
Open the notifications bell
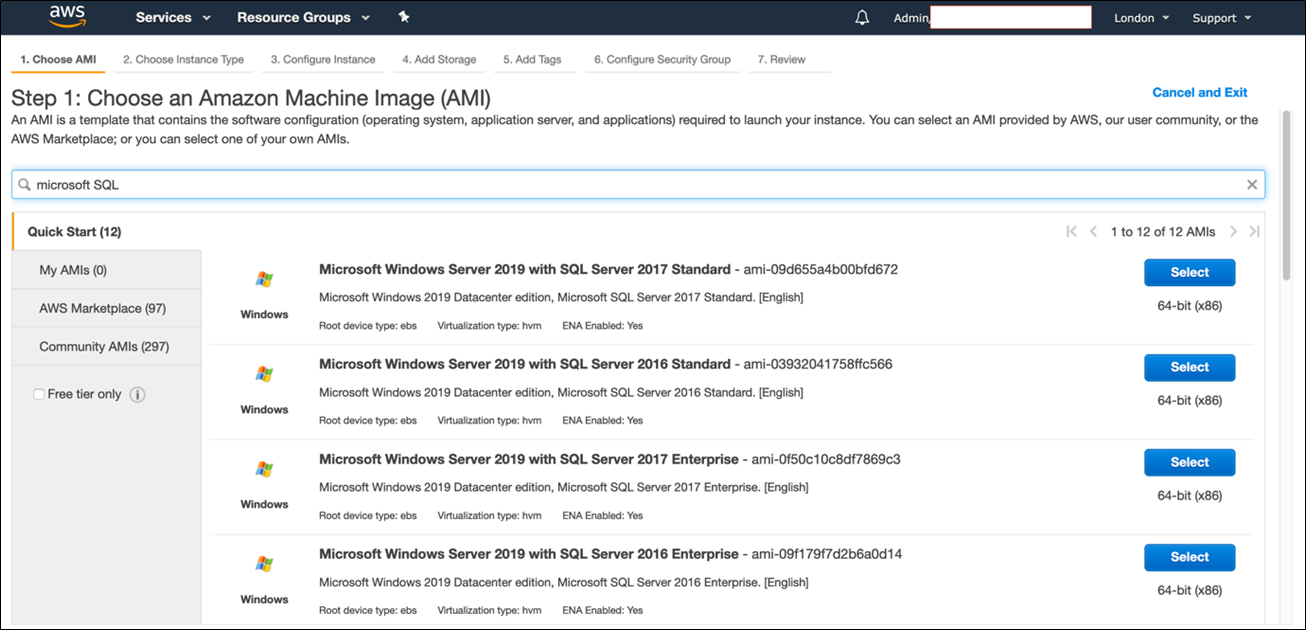[x=861, y=16]
